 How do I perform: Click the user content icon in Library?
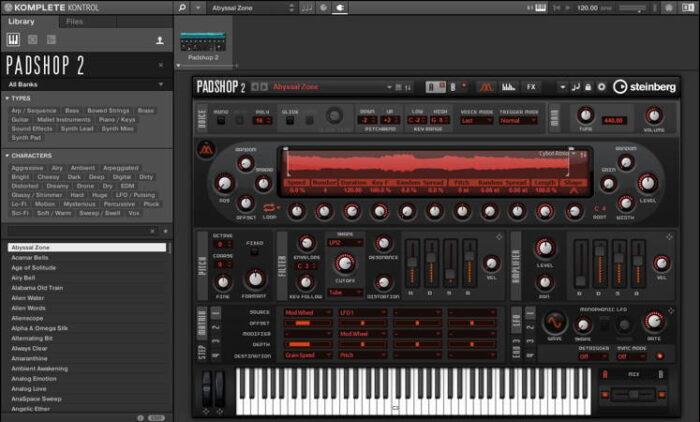coord(158,41)
